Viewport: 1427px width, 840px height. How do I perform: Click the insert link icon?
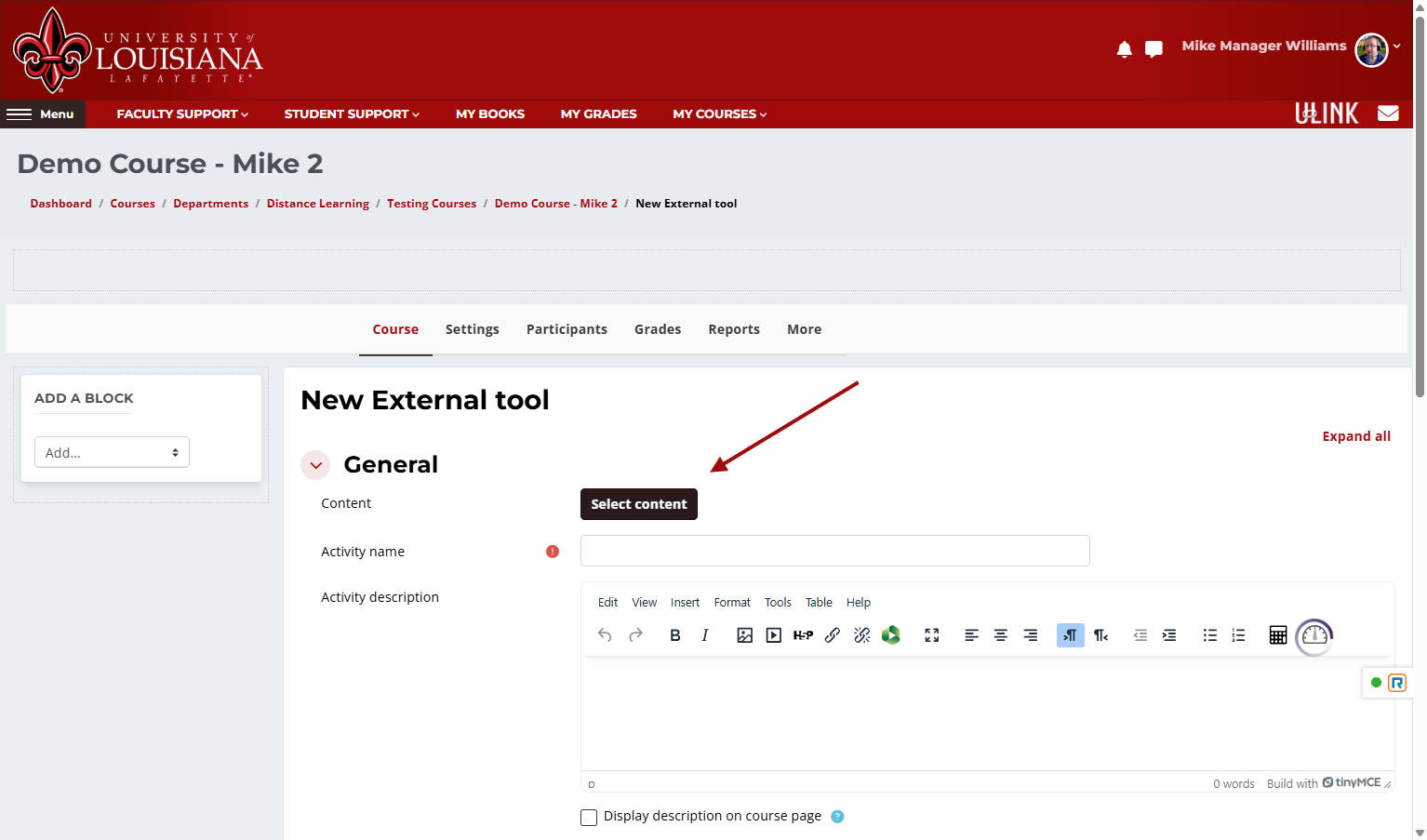(x=833, y=635)
